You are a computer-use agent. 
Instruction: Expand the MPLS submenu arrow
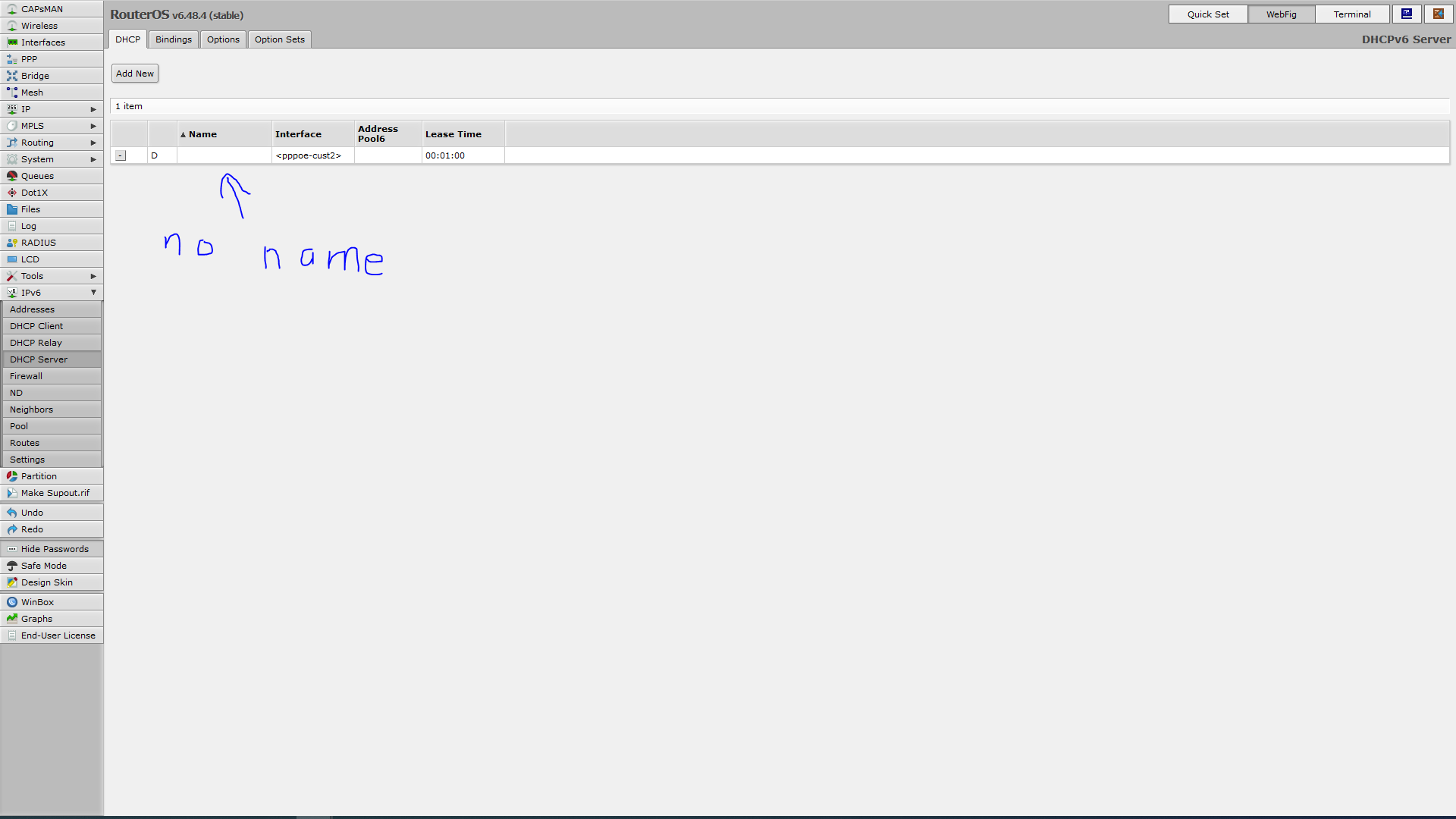point(93,126)
